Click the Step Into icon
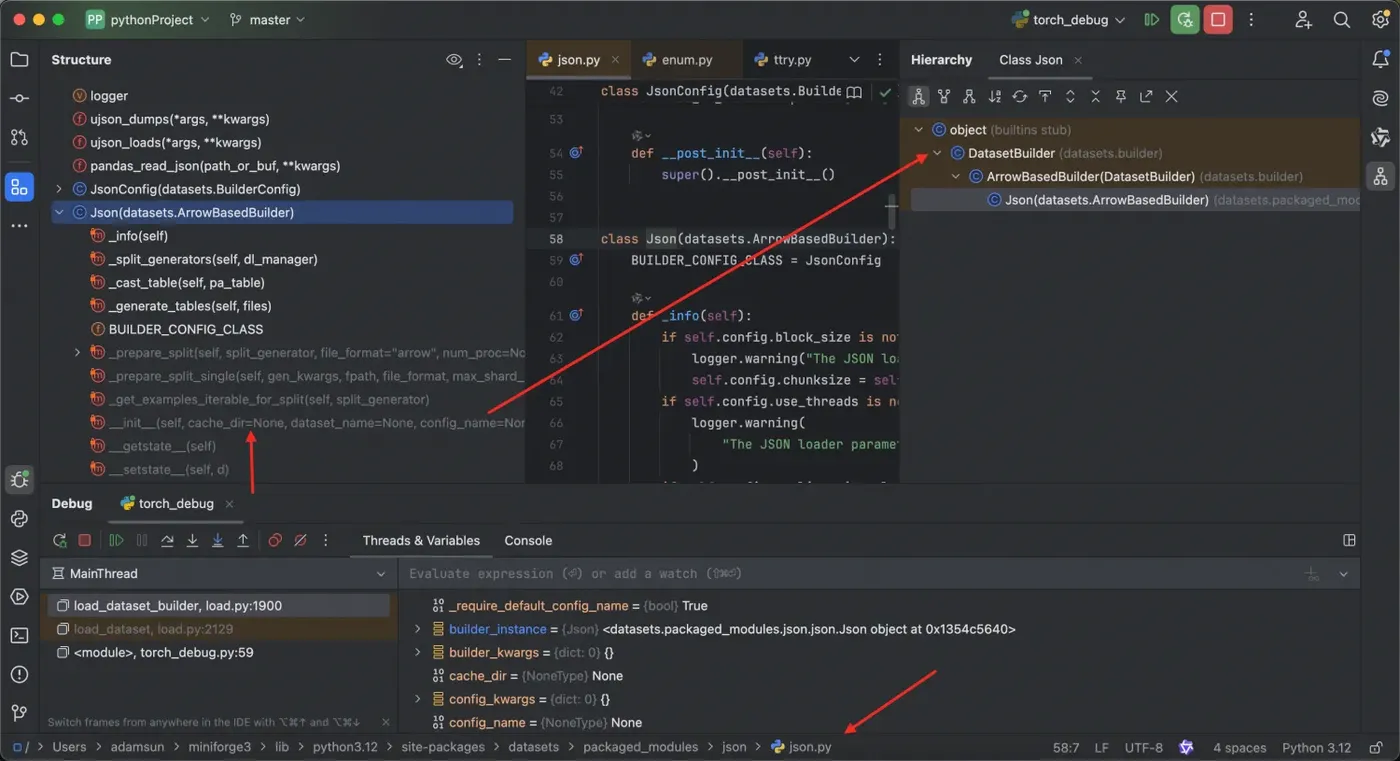 coord(192,541)
